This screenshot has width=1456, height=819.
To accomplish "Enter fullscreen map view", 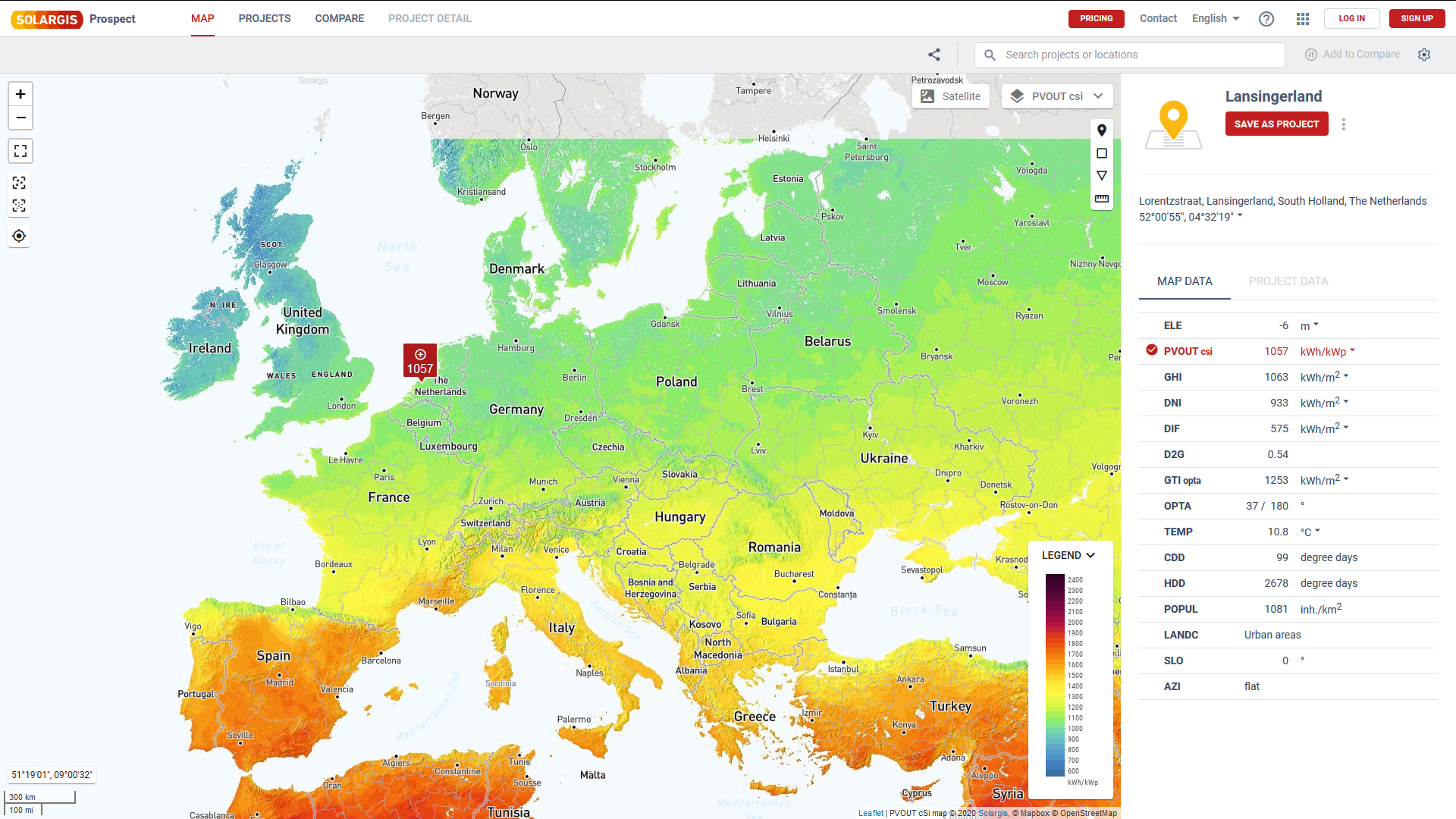I will (x=20, y=151).
